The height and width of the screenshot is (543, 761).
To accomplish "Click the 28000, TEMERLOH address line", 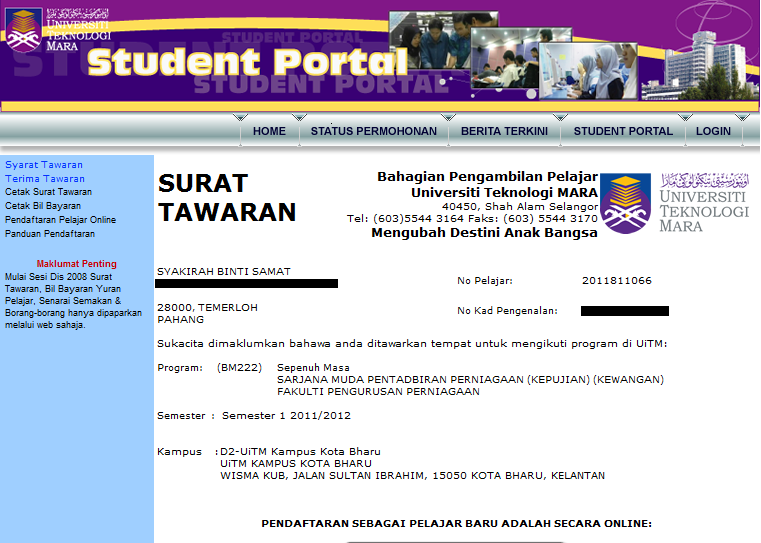I will [207, 308].
